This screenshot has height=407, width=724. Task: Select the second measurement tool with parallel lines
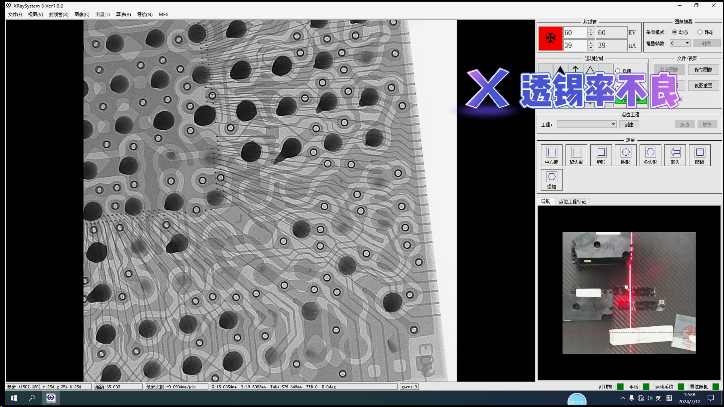tap(575, 154)
